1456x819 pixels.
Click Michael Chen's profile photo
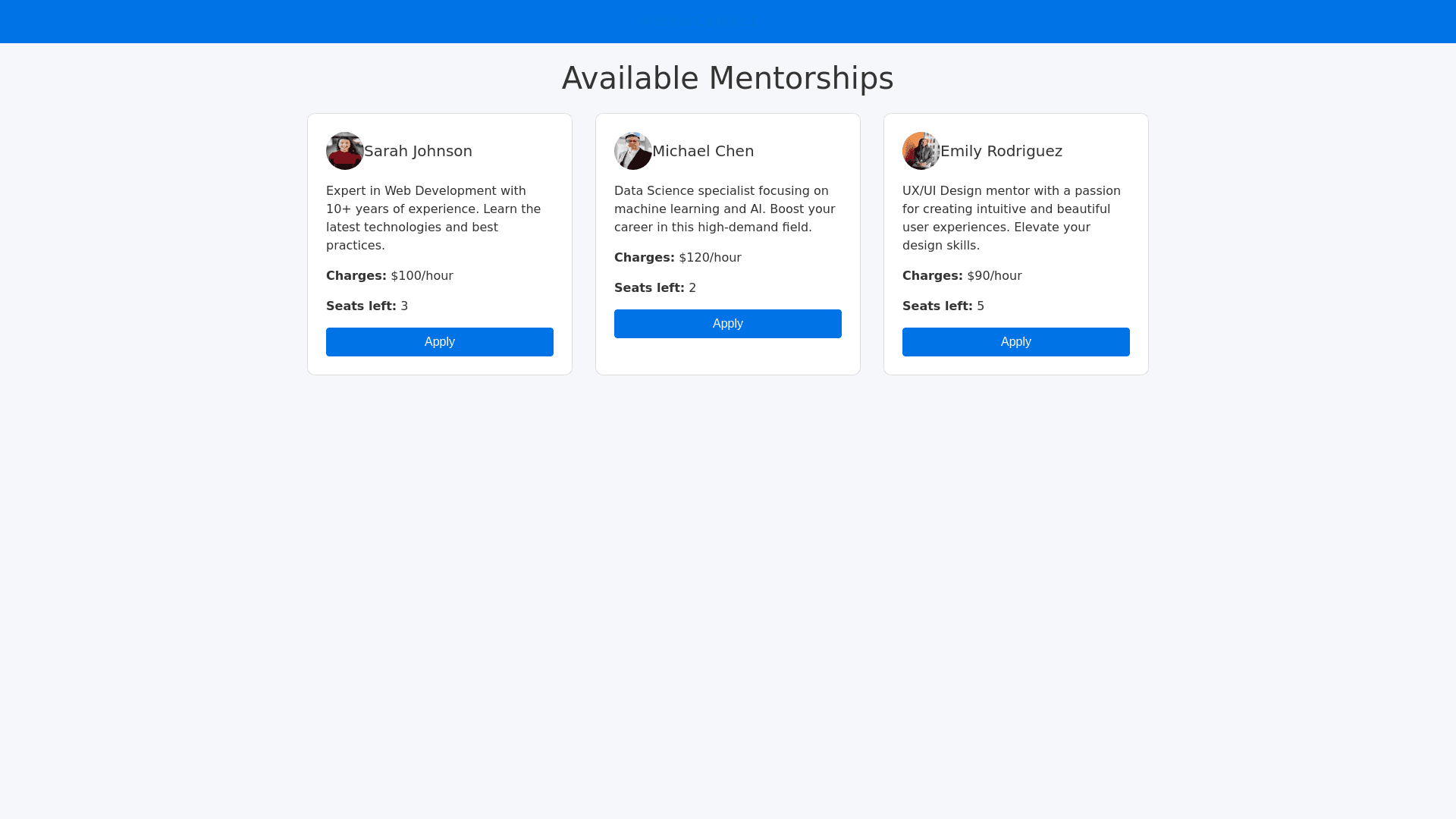[x=633, y=151]
